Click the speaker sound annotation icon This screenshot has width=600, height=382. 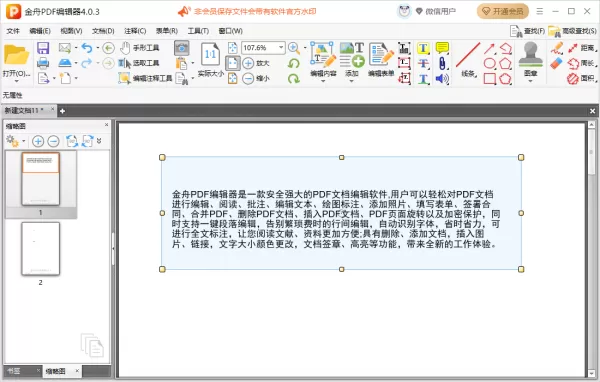pyautogui.click(x=442, y=78)
